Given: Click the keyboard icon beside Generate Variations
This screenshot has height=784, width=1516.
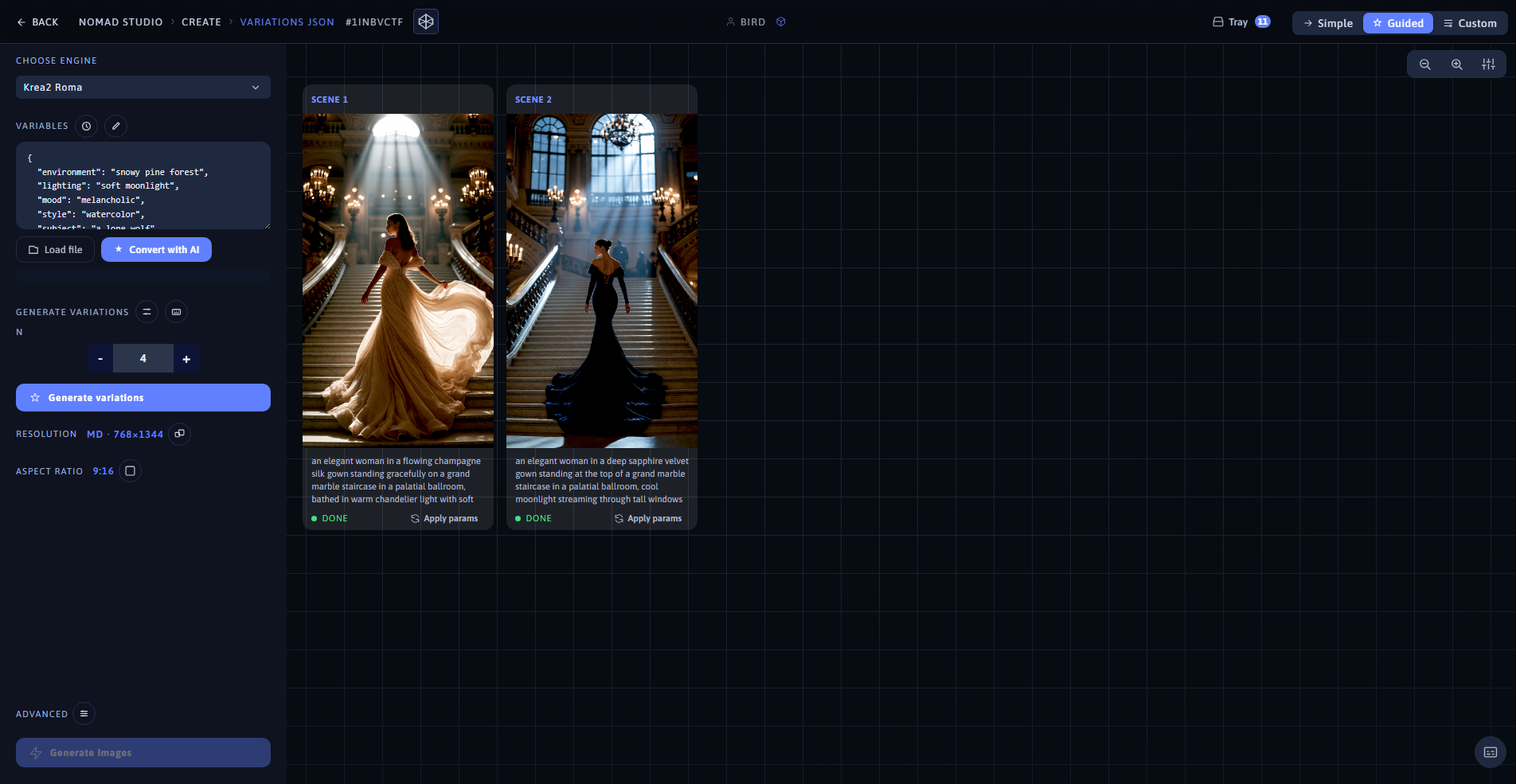Looking at the screenshot, I should (x=177, y=312).
